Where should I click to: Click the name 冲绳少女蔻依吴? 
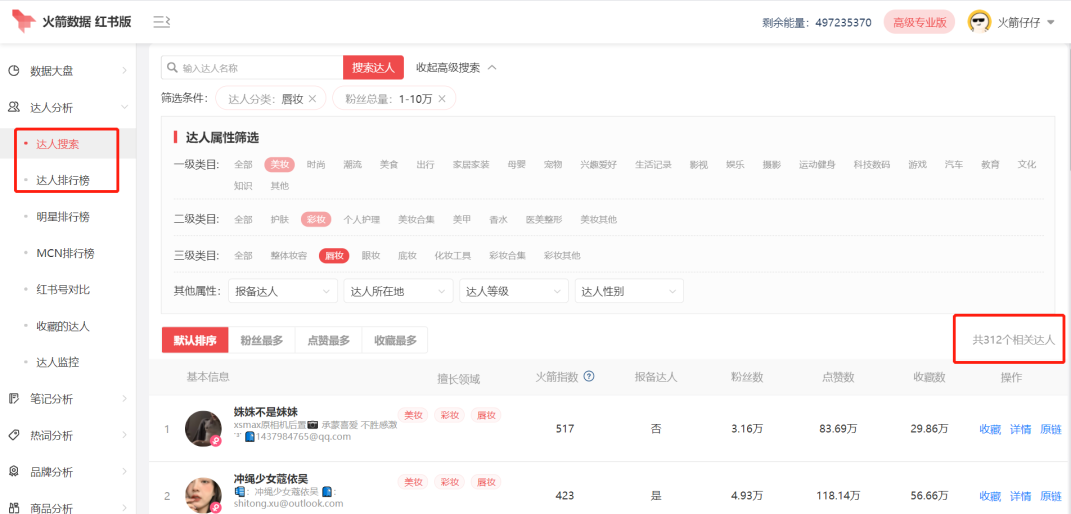(x=270, y=479)
